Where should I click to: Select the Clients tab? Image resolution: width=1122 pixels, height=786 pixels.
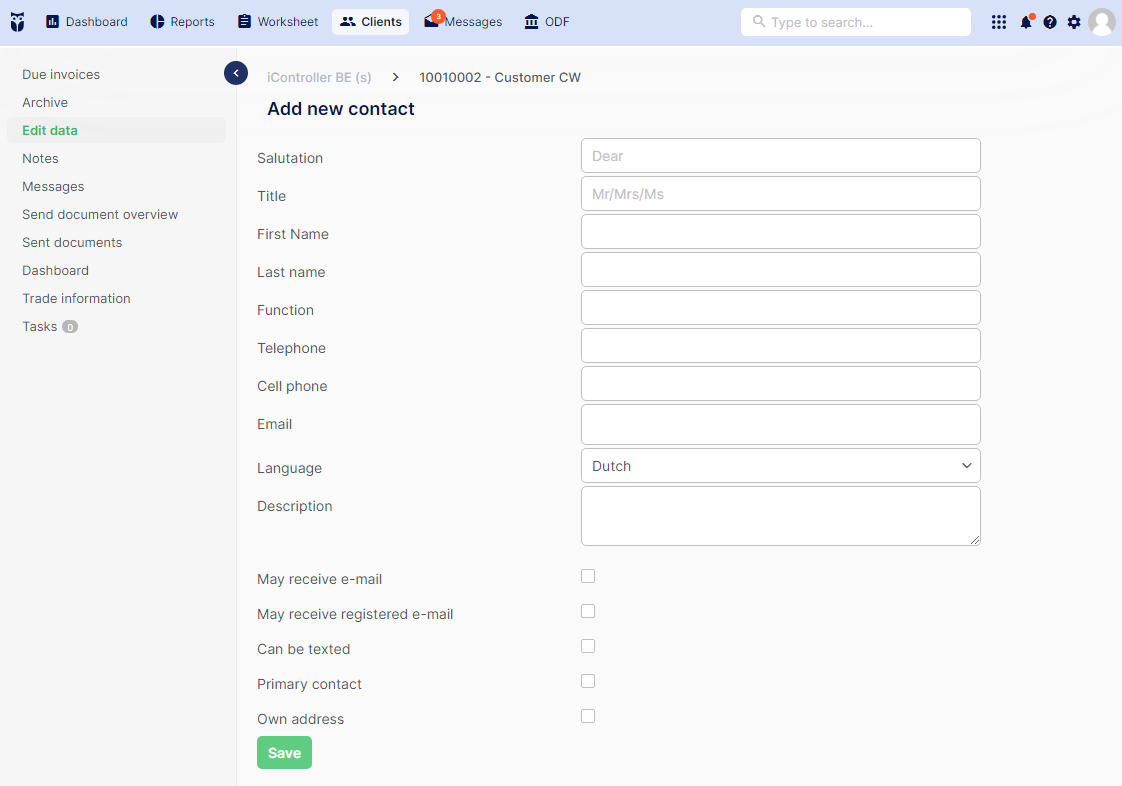(371, 21)
